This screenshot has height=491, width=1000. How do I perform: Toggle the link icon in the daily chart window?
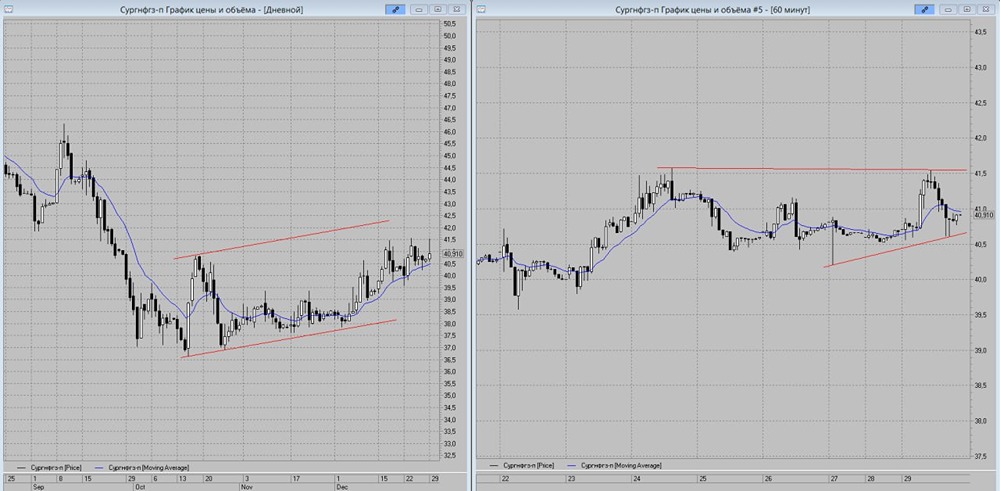(x=395, y=10)
